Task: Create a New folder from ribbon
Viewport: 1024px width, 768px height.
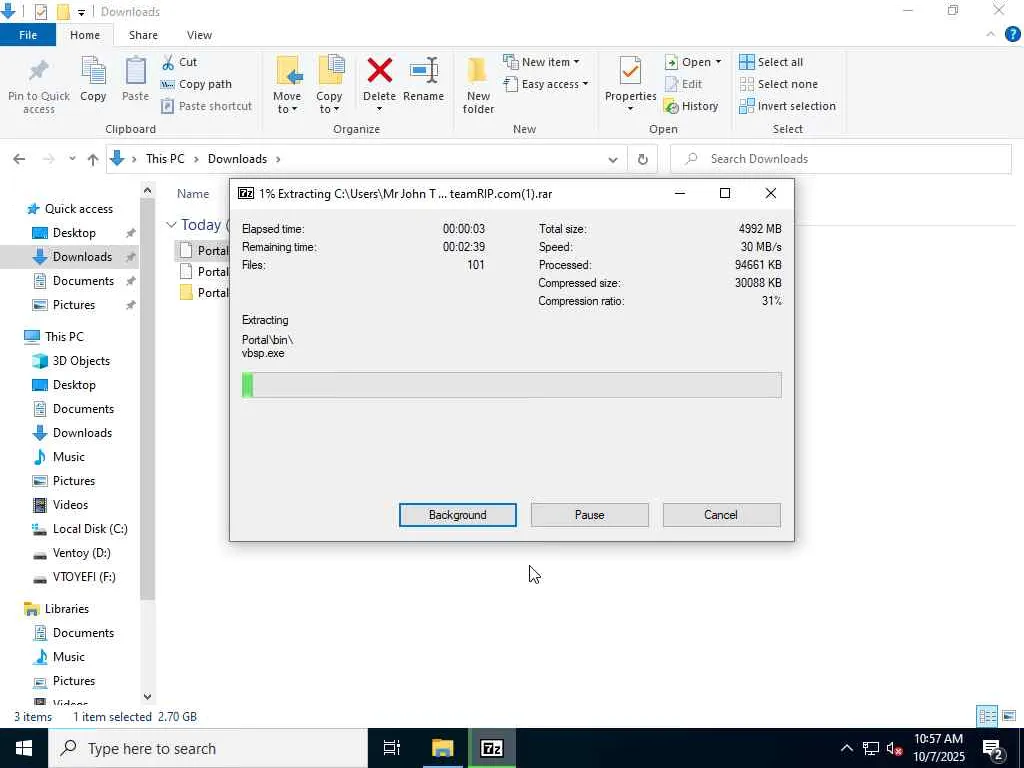Action: (478, 86)
